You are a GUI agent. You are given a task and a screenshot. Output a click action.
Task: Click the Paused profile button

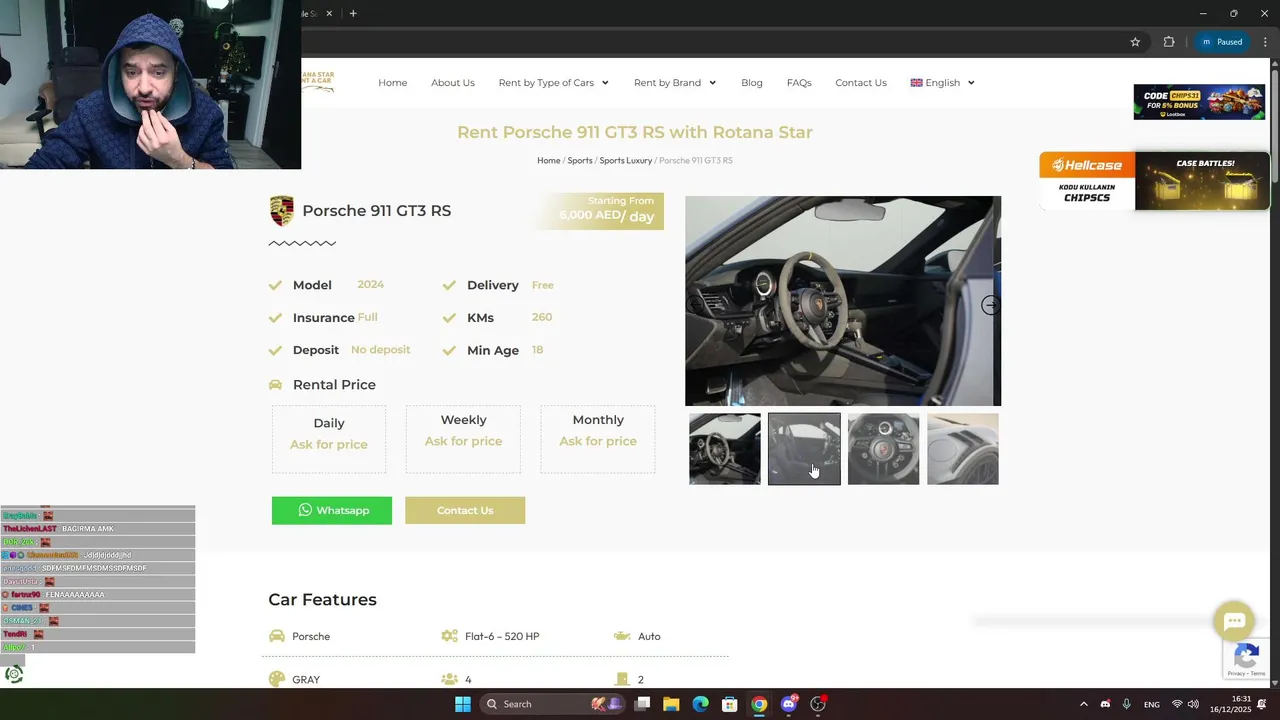click(1221, 42)
